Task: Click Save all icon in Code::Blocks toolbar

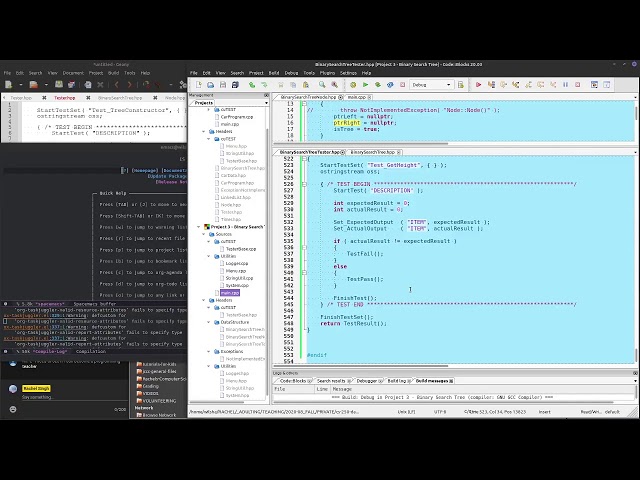Action: tap(235, 84)
